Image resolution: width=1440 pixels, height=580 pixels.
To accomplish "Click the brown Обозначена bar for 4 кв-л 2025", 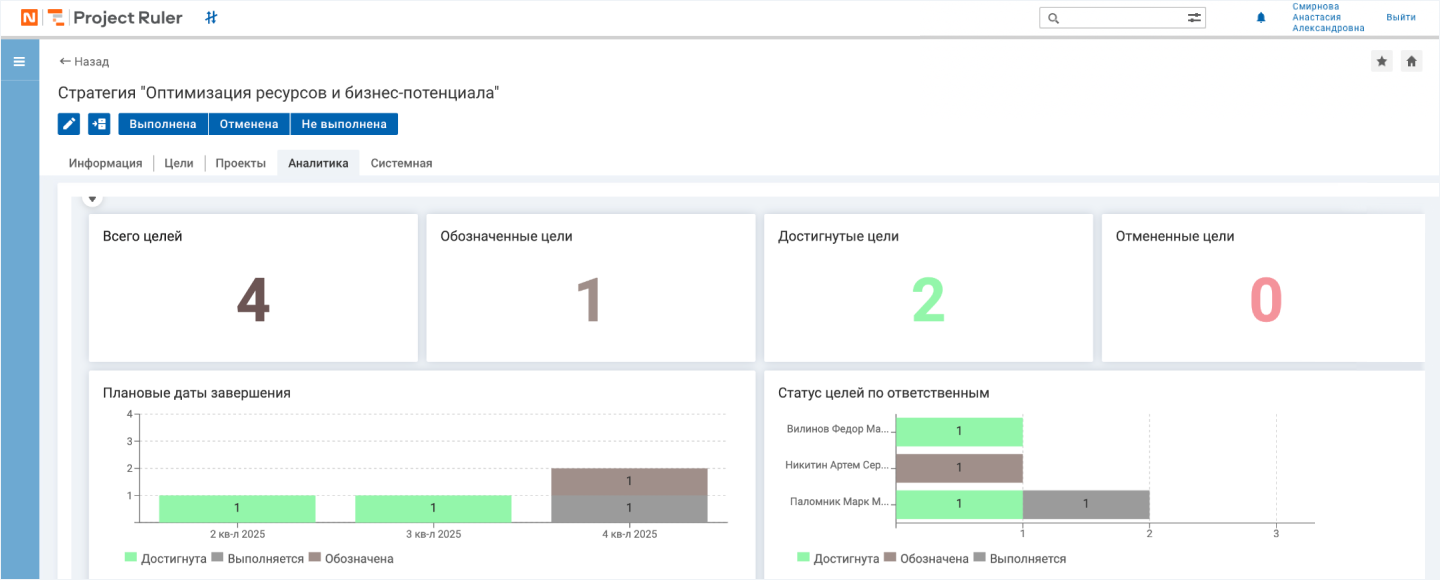I will pyautogui.click(x=629, y=481).
